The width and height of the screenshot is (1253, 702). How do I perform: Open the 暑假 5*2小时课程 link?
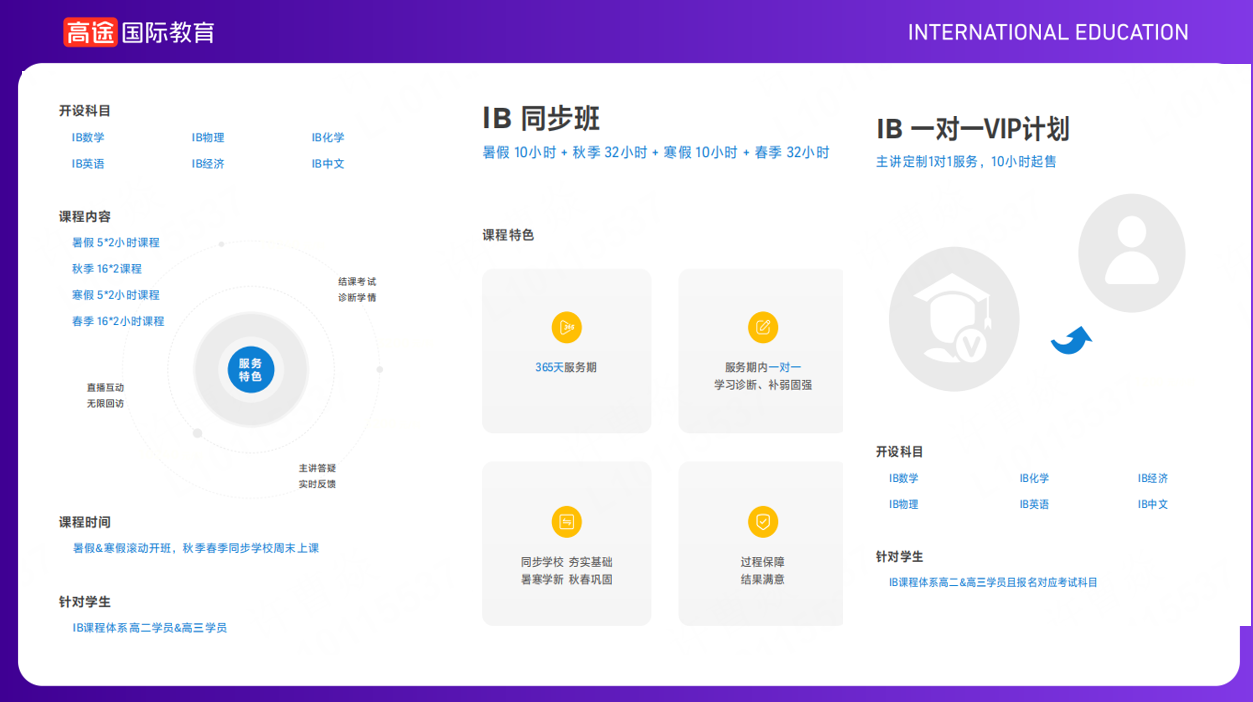(x=116, y=243)
